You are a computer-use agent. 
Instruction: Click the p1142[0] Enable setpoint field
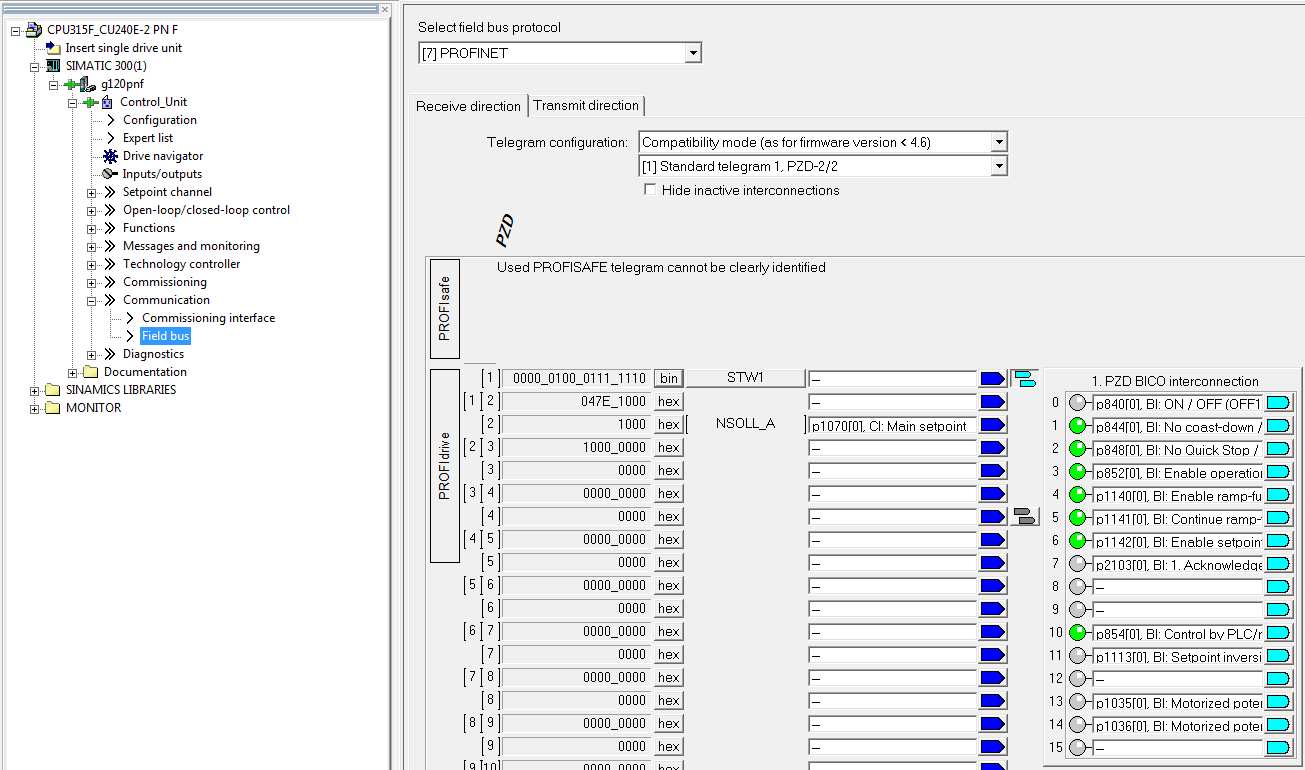[1177, 541]
